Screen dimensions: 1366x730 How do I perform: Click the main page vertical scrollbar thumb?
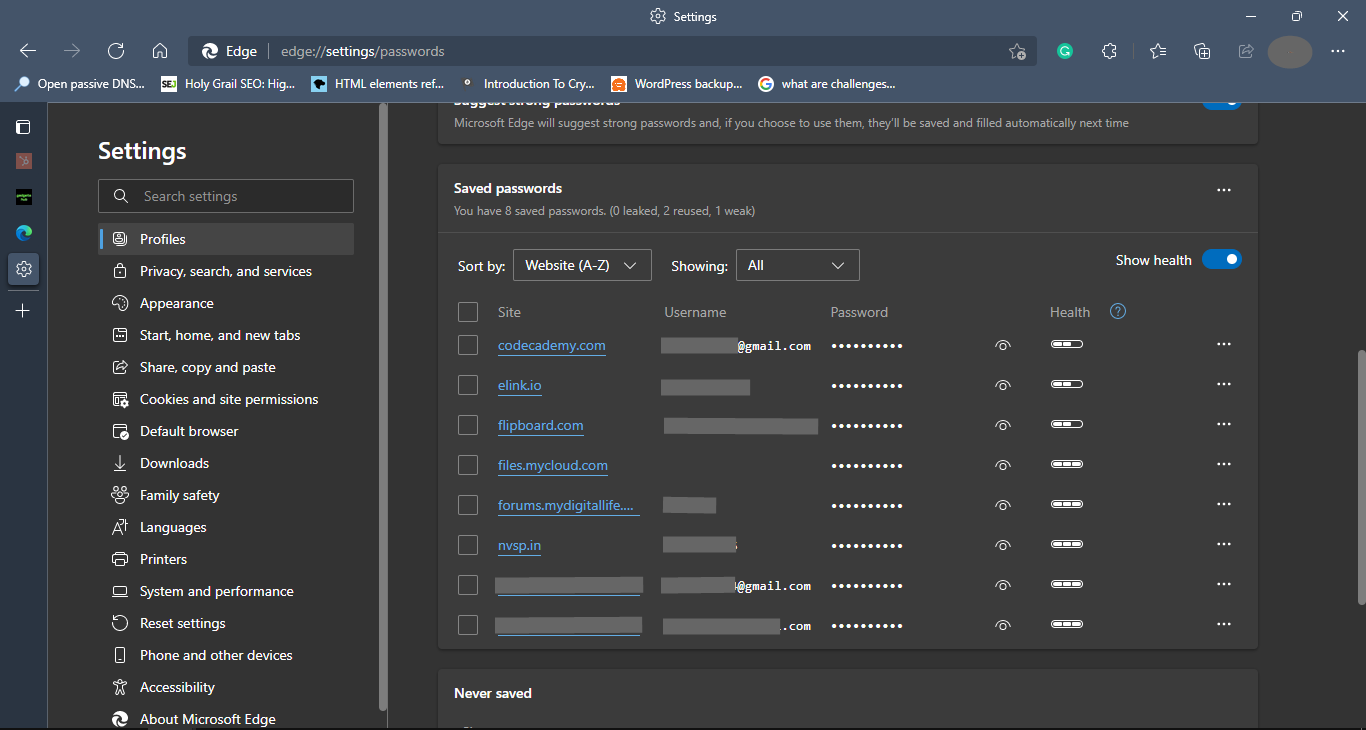[1361, 476]
